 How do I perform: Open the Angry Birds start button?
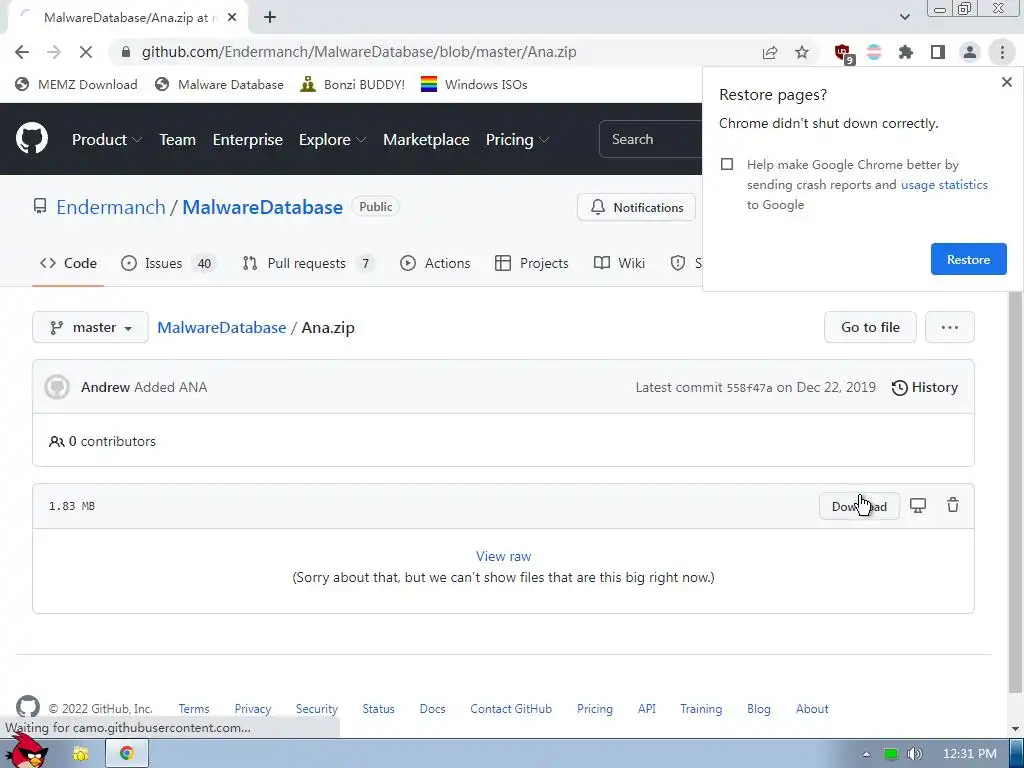[27, 752]
